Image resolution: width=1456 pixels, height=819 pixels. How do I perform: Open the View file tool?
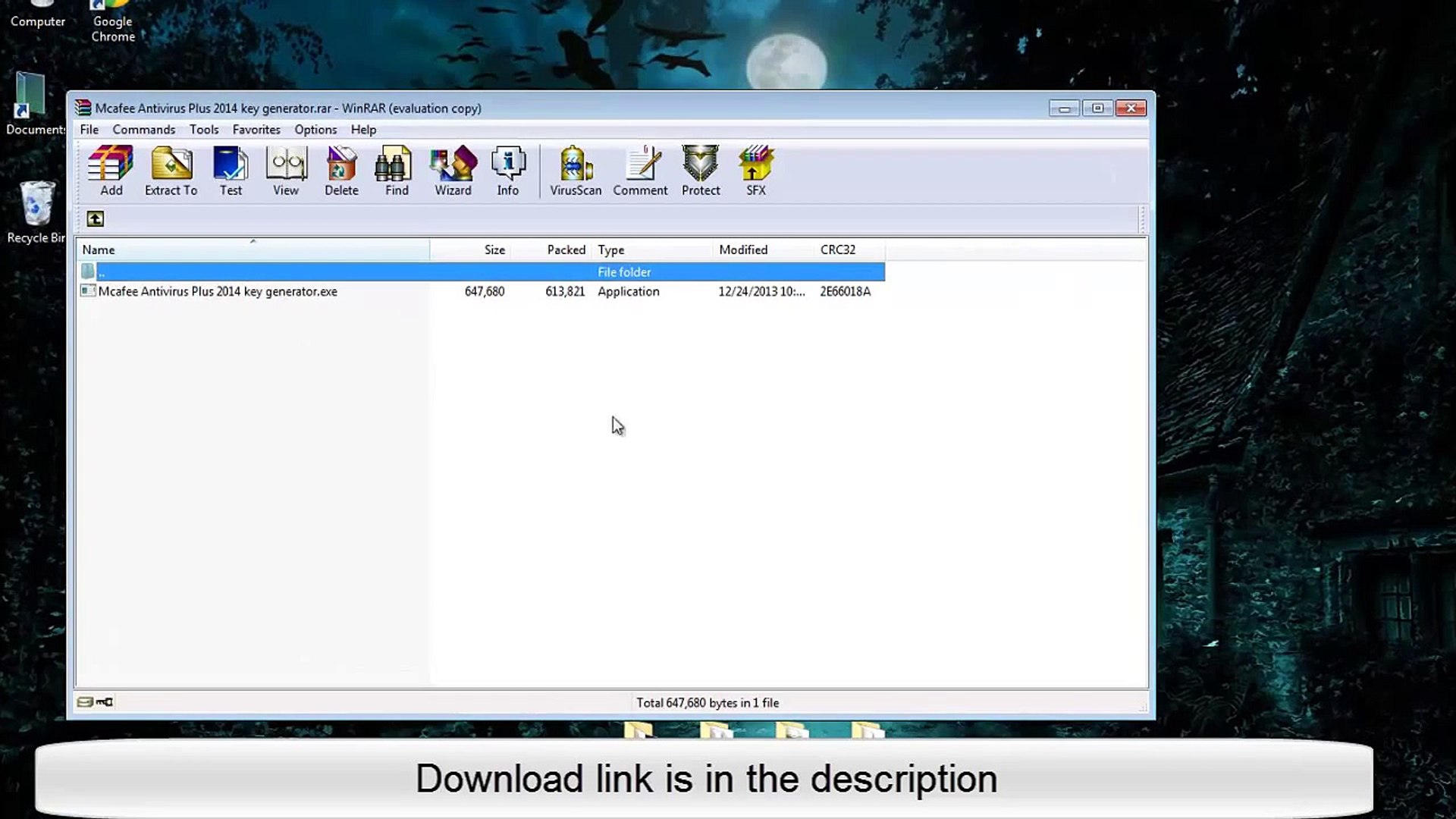[286, 171]
